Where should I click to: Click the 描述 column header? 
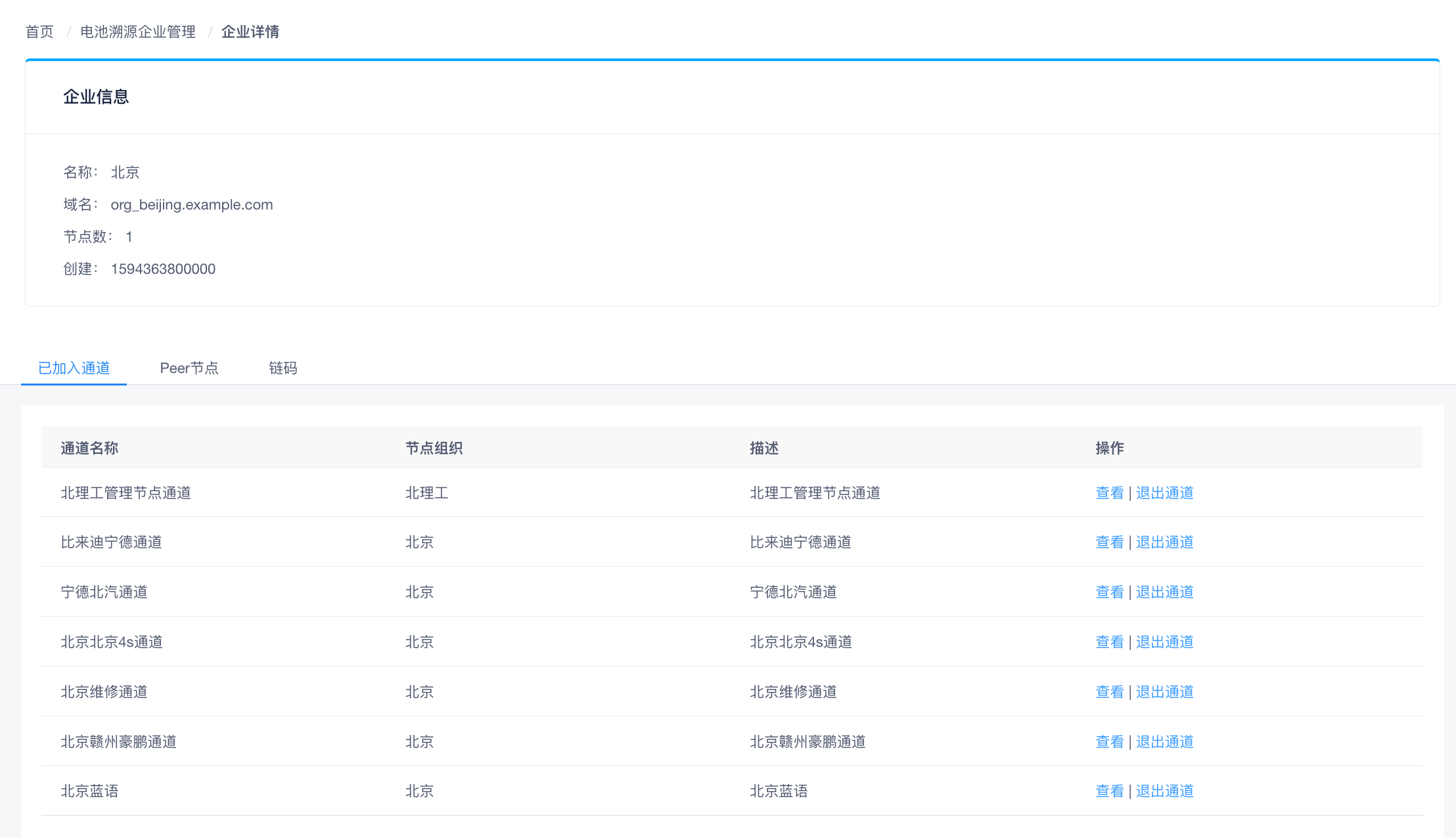(x=764, y=448)
